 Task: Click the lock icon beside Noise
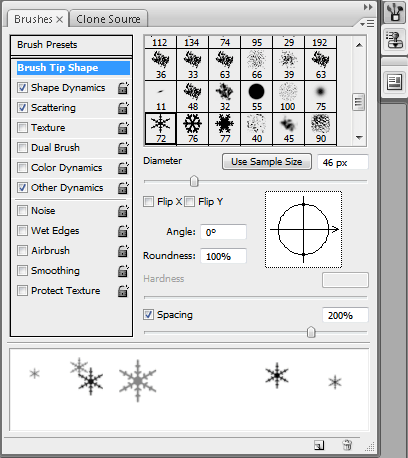click(x=123, y=211)
